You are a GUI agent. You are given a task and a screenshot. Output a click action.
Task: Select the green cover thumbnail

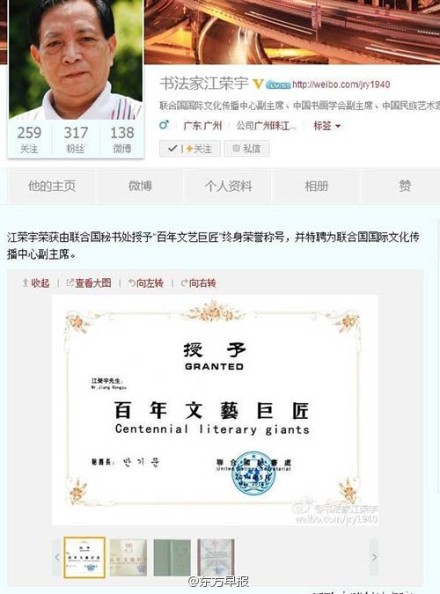pos(172,558)
